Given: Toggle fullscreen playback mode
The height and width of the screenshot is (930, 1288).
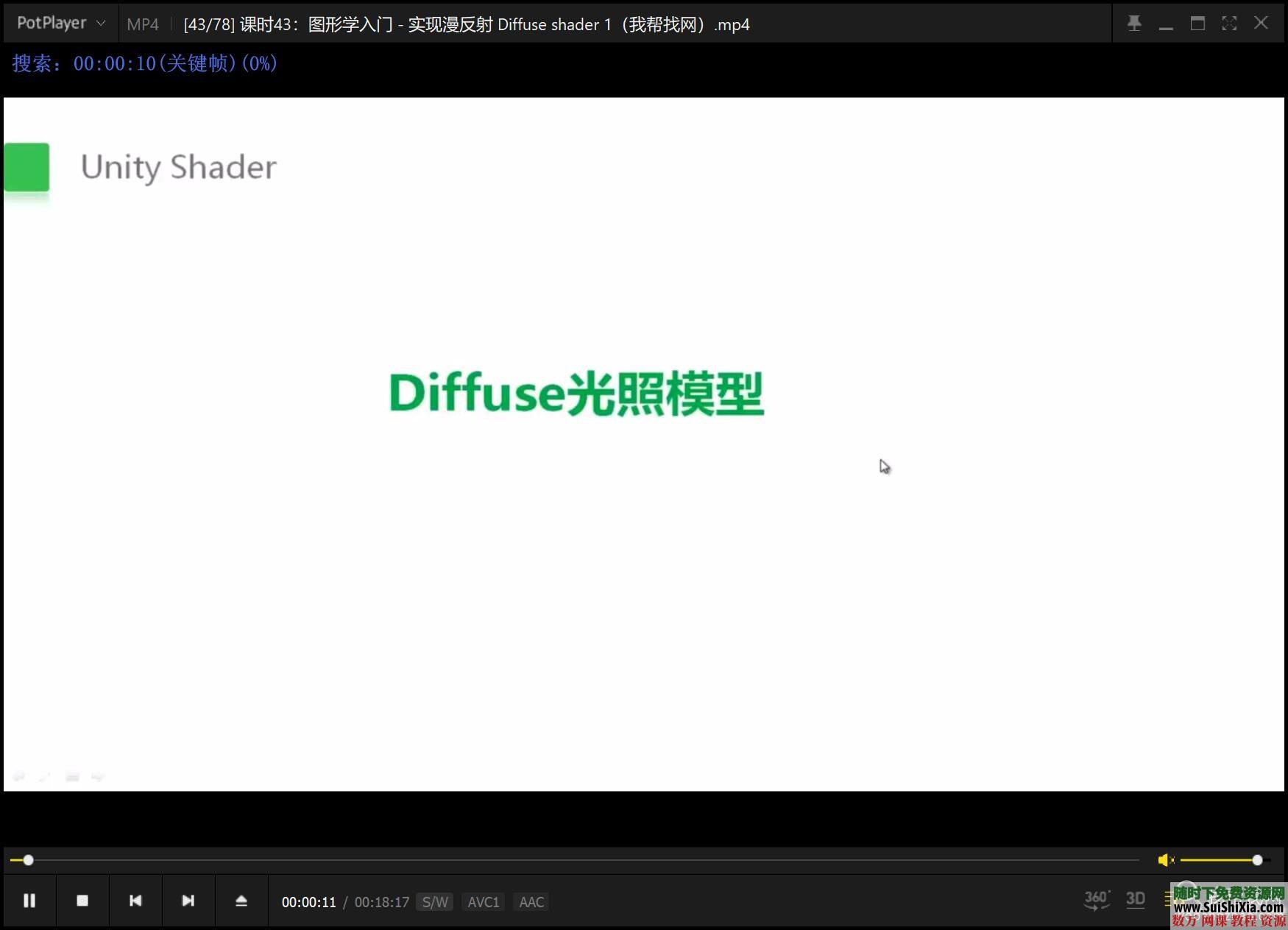Looking at the screenshot, I should [x=1229, y=23].
